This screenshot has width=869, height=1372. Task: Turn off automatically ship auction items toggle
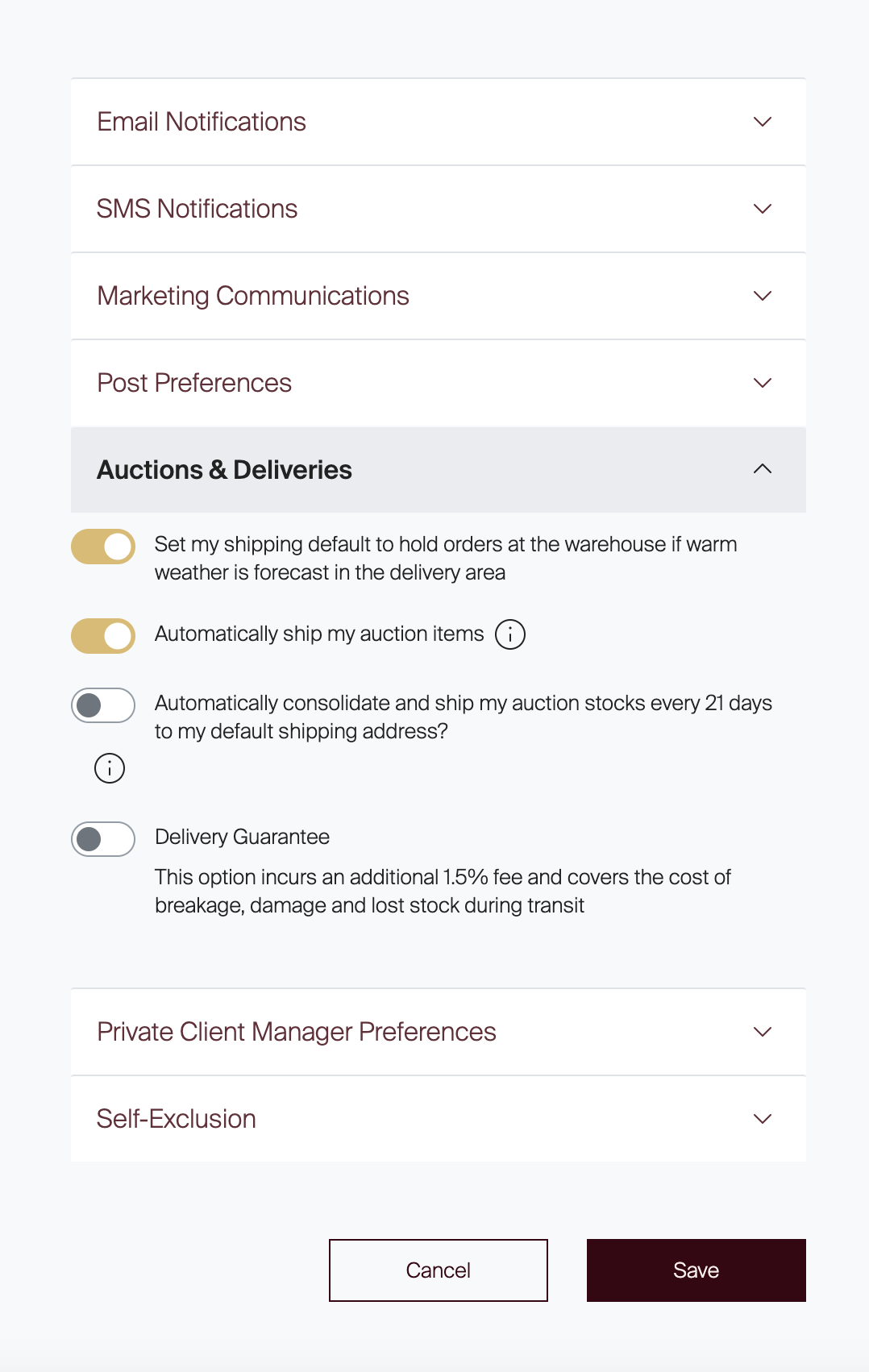coord(103,636)
